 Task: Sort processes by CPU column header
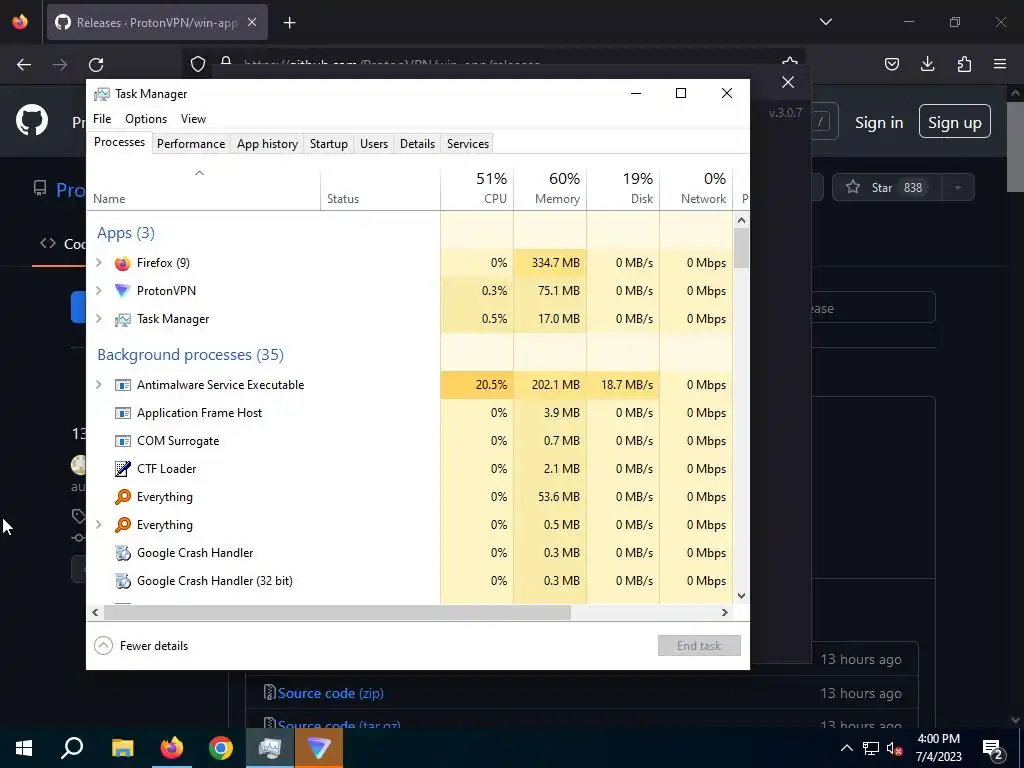(477, 187)
